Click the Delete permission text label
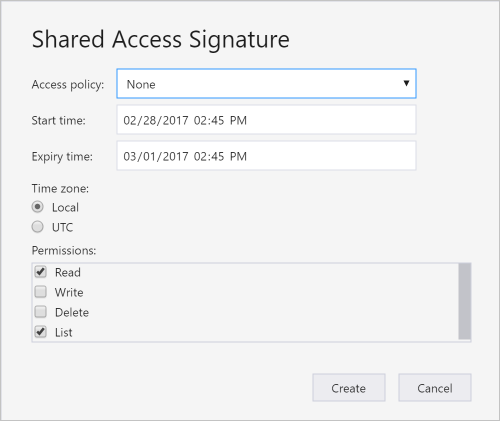This screenshot has width=500, height=421. 72,312
